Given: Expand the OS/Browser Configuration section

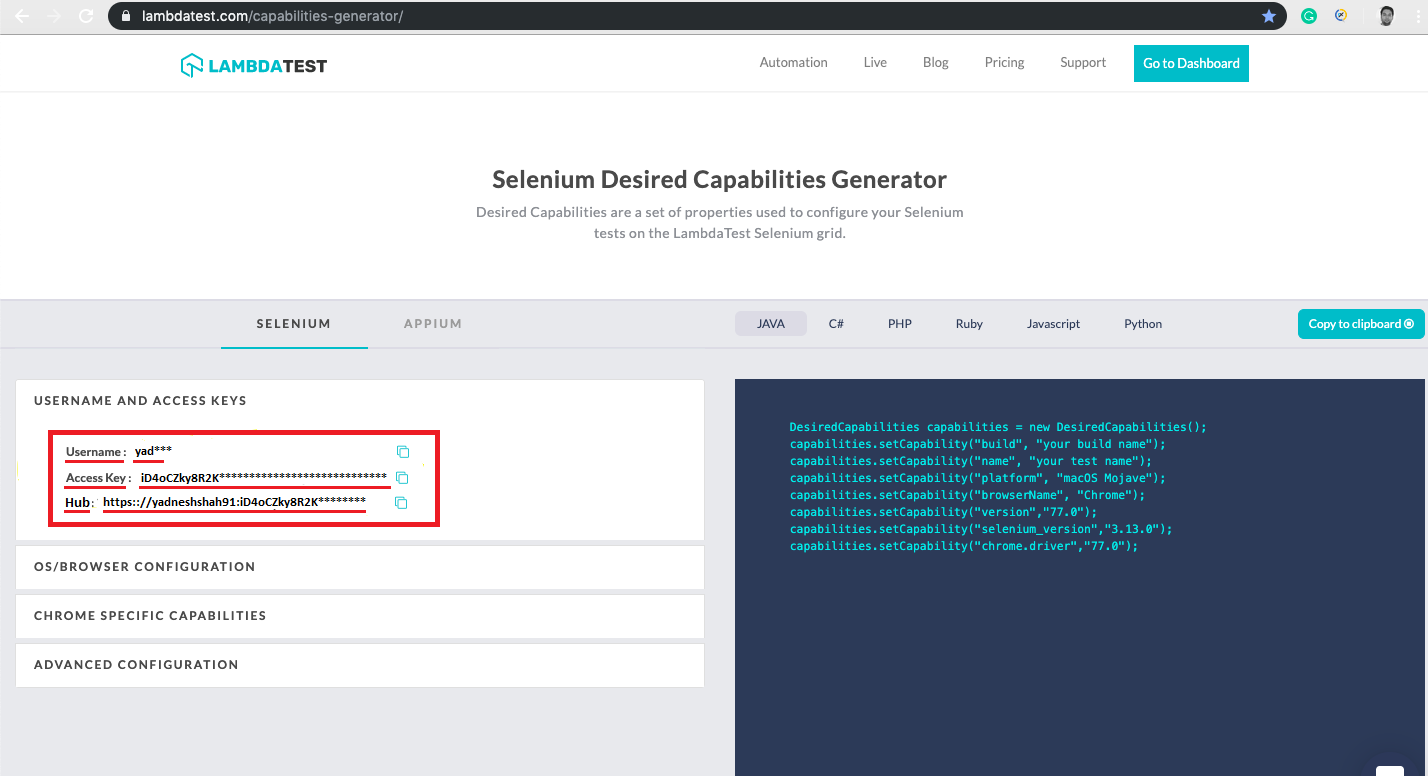Looking at the screenshot, I should [x=145, y=567].
